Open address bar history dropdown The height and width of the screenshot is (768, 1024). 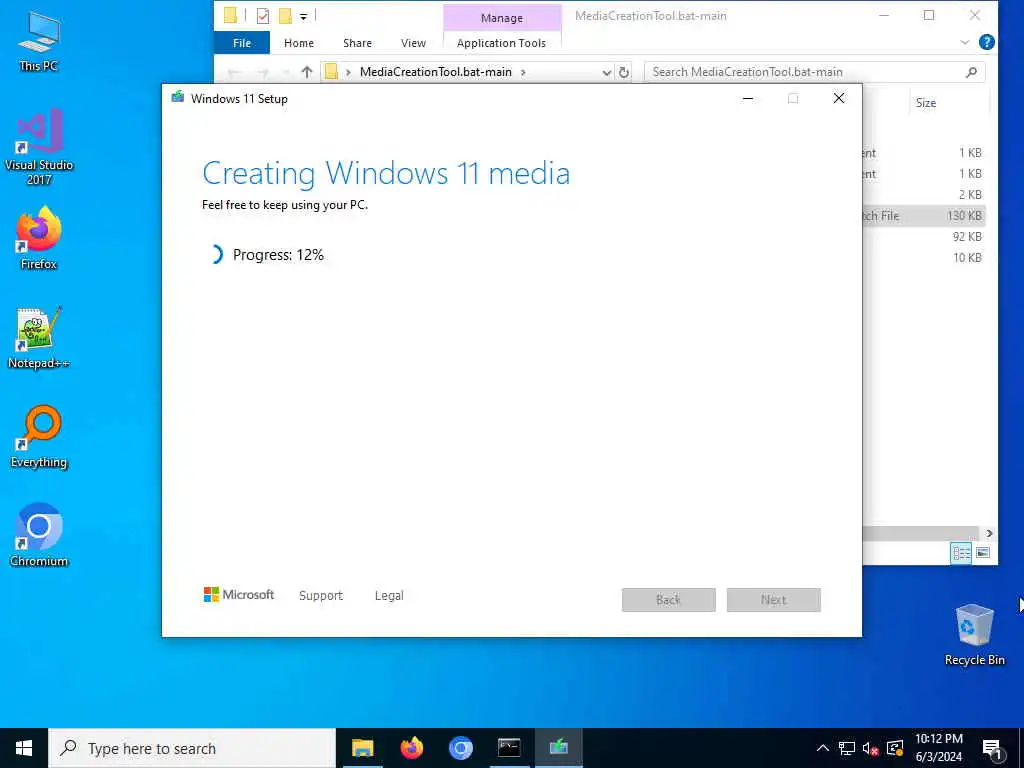[606, 72]
